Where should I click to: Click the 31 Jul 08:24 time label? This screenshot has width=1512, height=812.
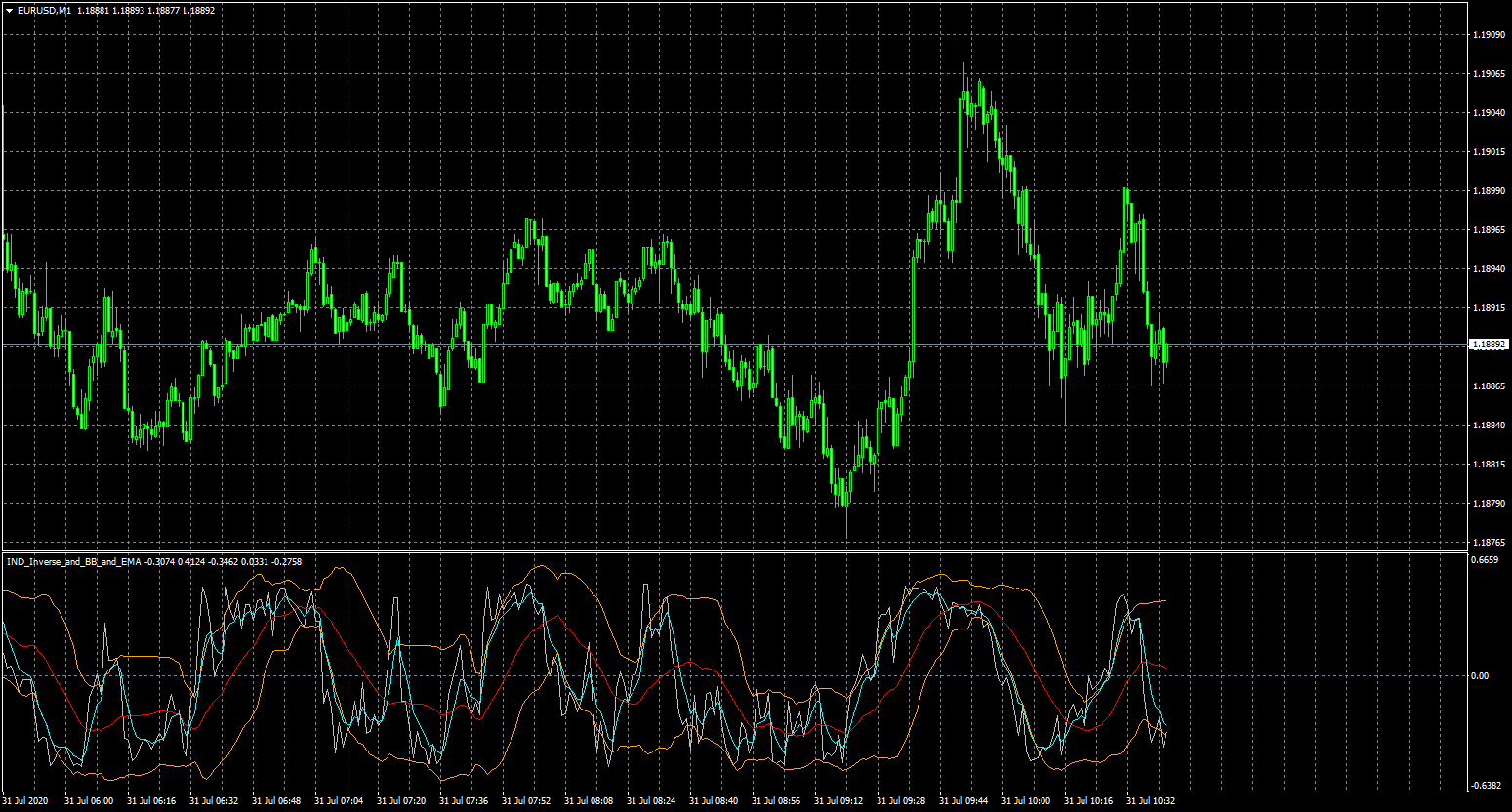(651, 801)
